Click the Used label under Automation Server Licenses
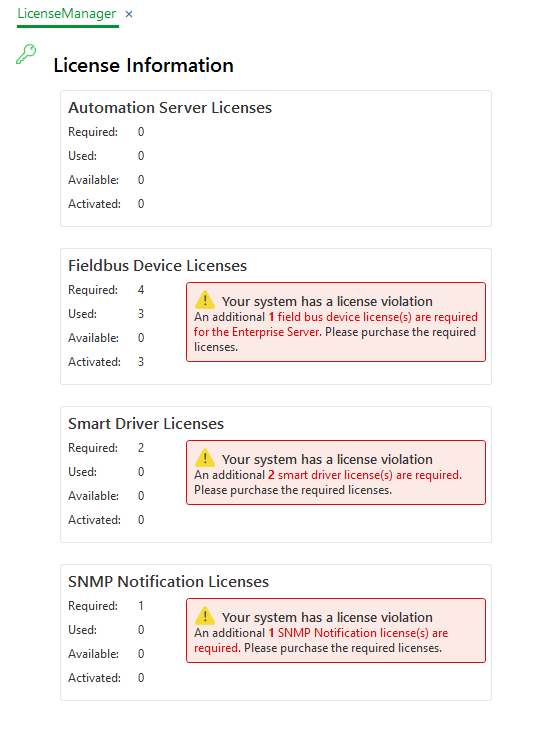Viewport: 540px width, 733px height. coord(83,156)
